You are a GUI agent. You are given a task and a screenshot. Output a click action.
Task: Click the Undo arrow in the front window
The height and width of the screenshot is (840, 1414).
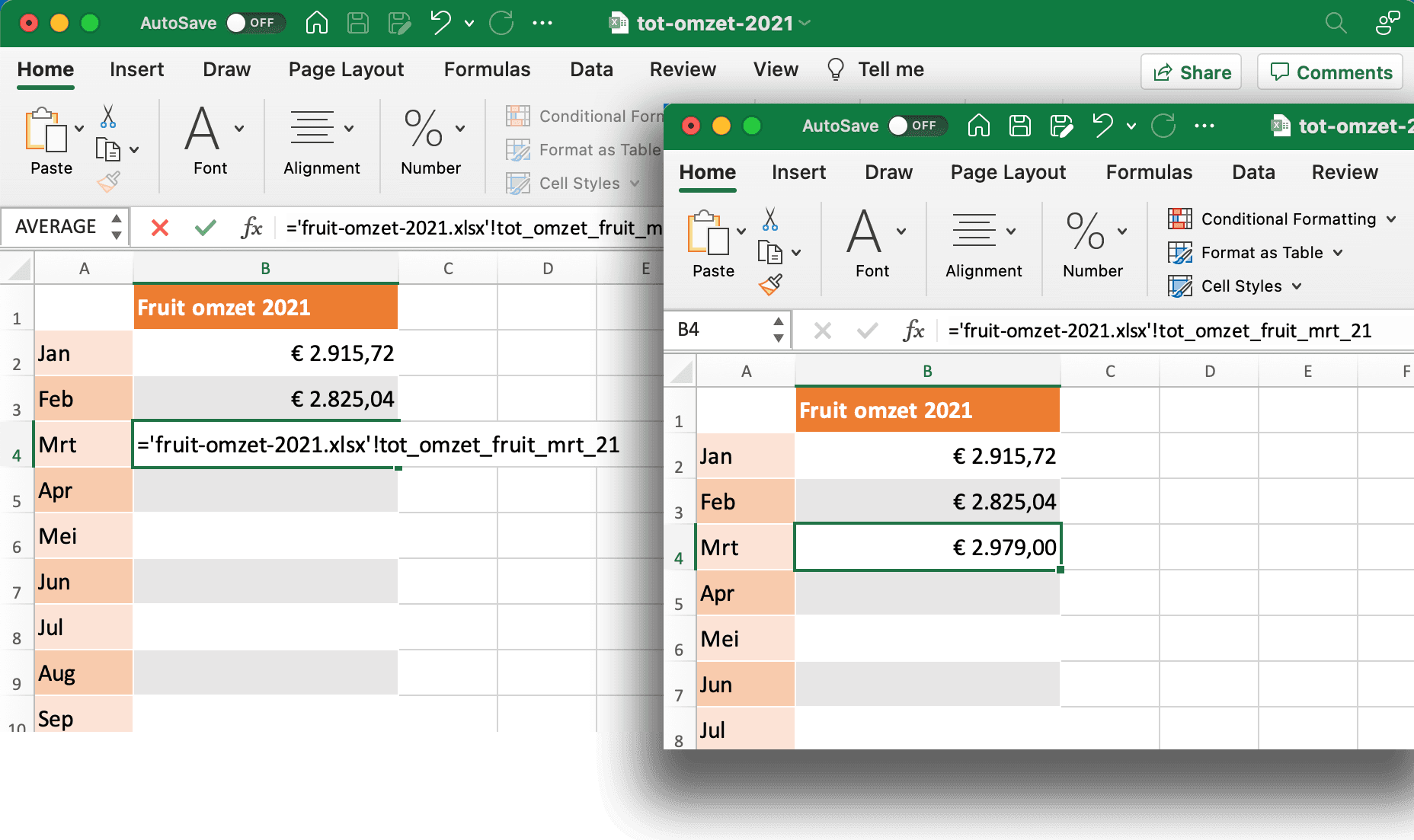pos(1102,126)
